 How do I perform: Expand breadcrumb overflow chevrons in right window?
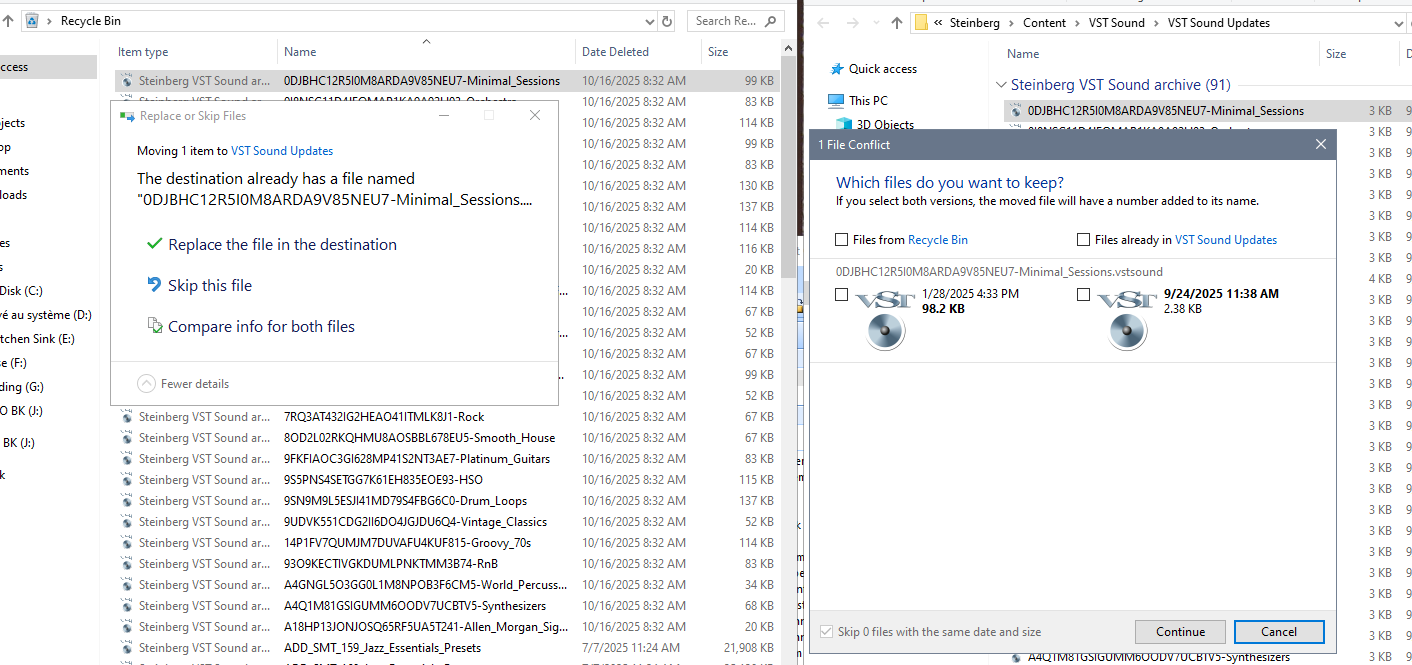point(939,23)
